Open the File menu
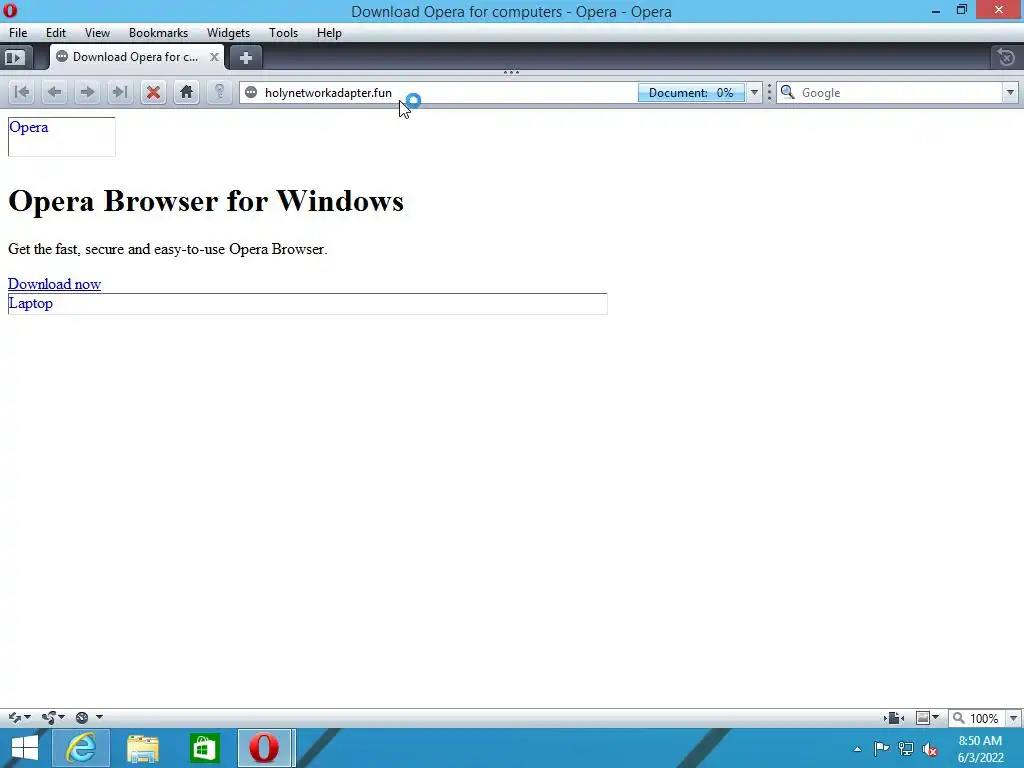The width and height of the screenshot is (1024, 768). pos(18,33)
